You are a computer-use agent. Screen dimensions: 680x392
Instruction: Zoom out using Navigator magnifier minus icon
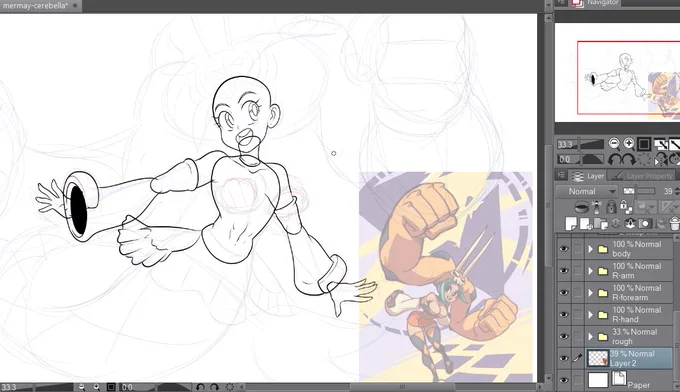point(614,144)
